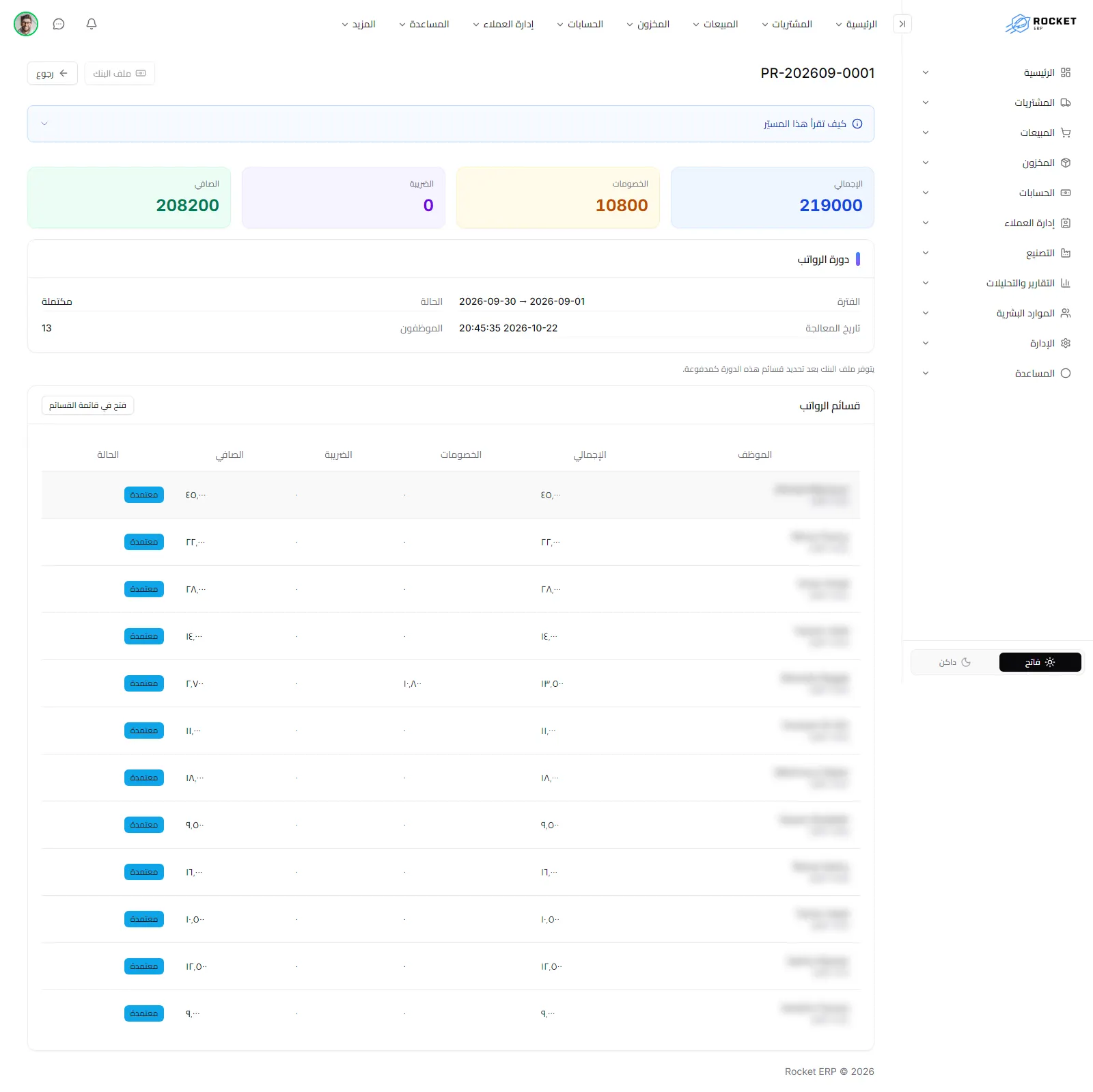1093x1092 pixels.
Task: Click the info icon beside كيف تقرأ هذا المسيّر
Action: coord(857,124)
